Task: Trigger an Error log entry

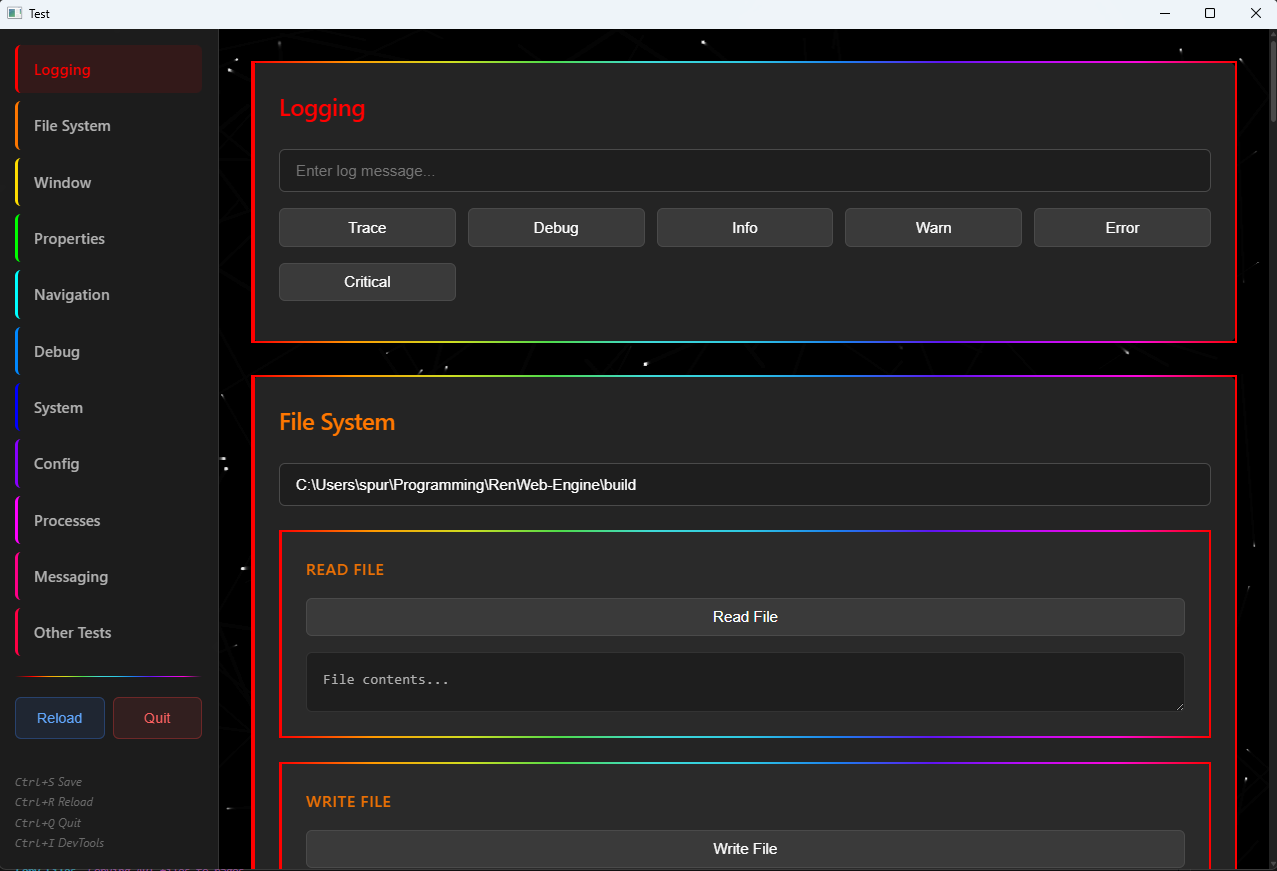Action: 1122,227
